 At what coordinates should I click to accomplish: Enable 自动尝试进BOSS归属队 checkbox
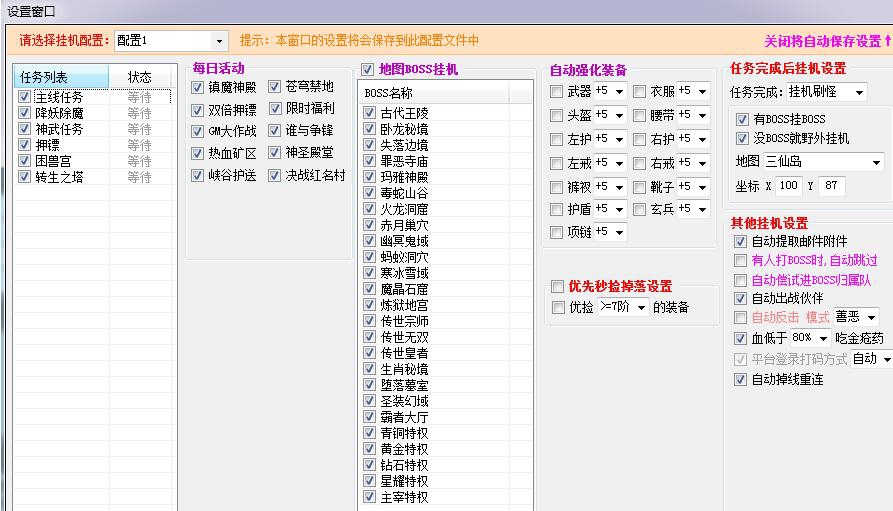point(740,280)
